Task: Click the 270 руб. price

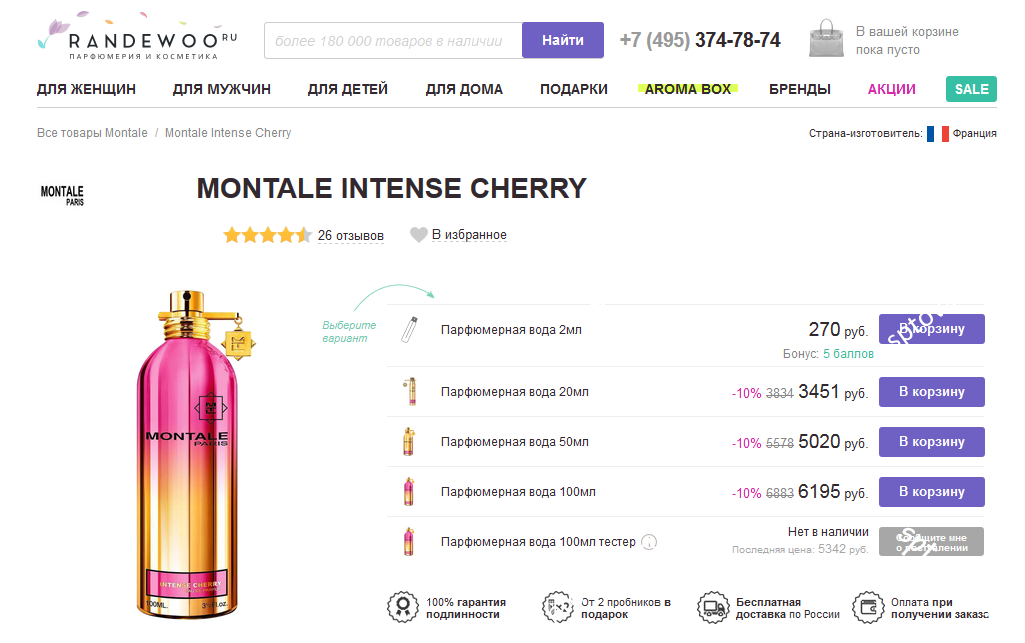Action: point(838,329)
